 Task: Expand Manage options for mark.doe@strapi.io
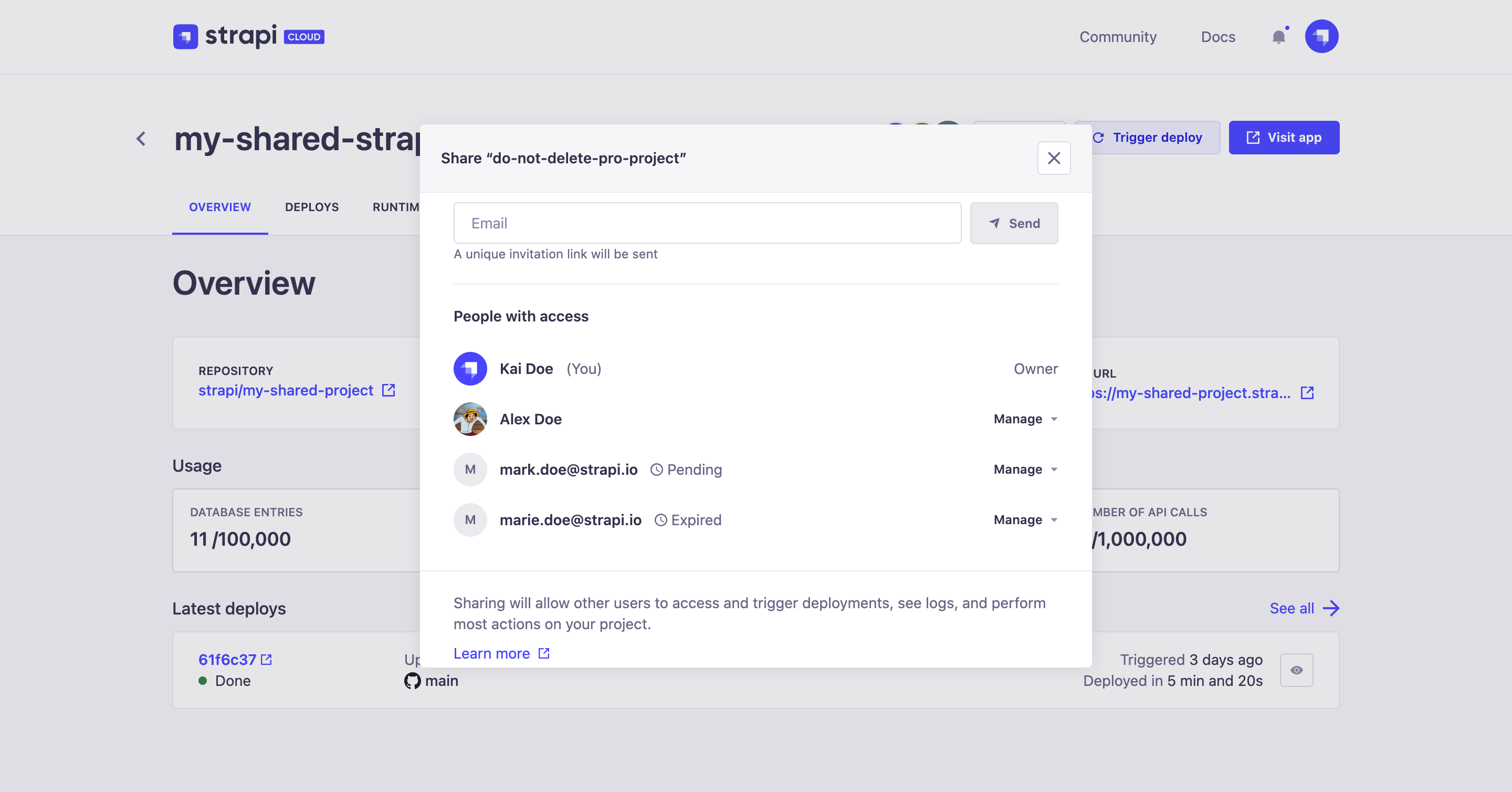click(x=1025, y=469)
